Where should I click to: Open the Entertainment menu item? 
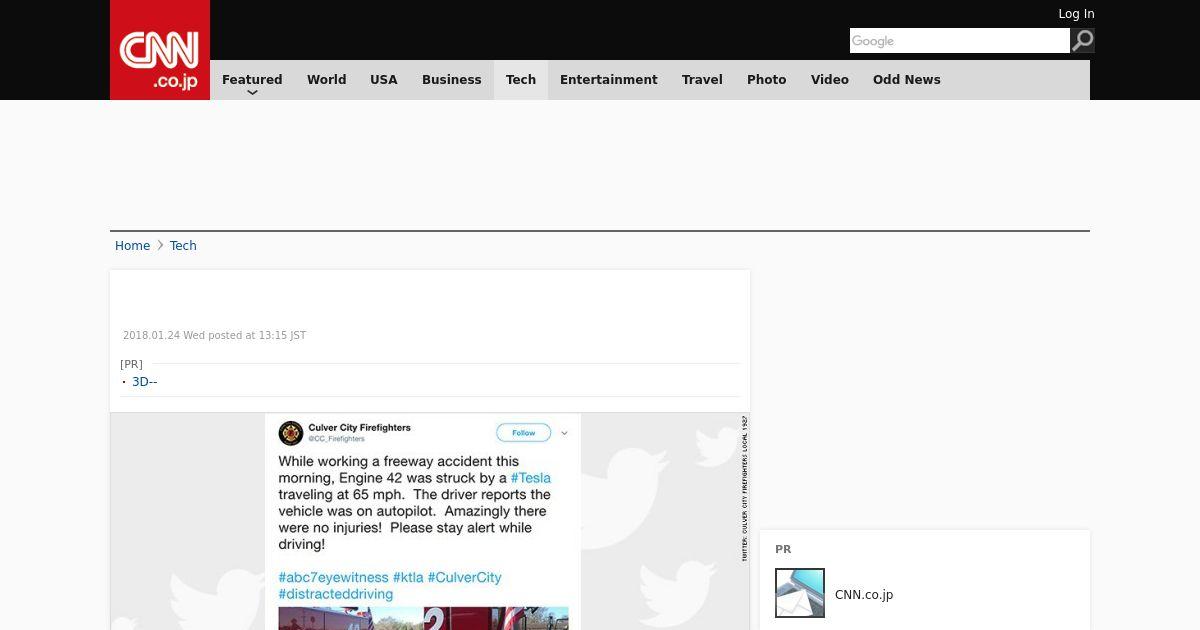click(x=609, y=79)
